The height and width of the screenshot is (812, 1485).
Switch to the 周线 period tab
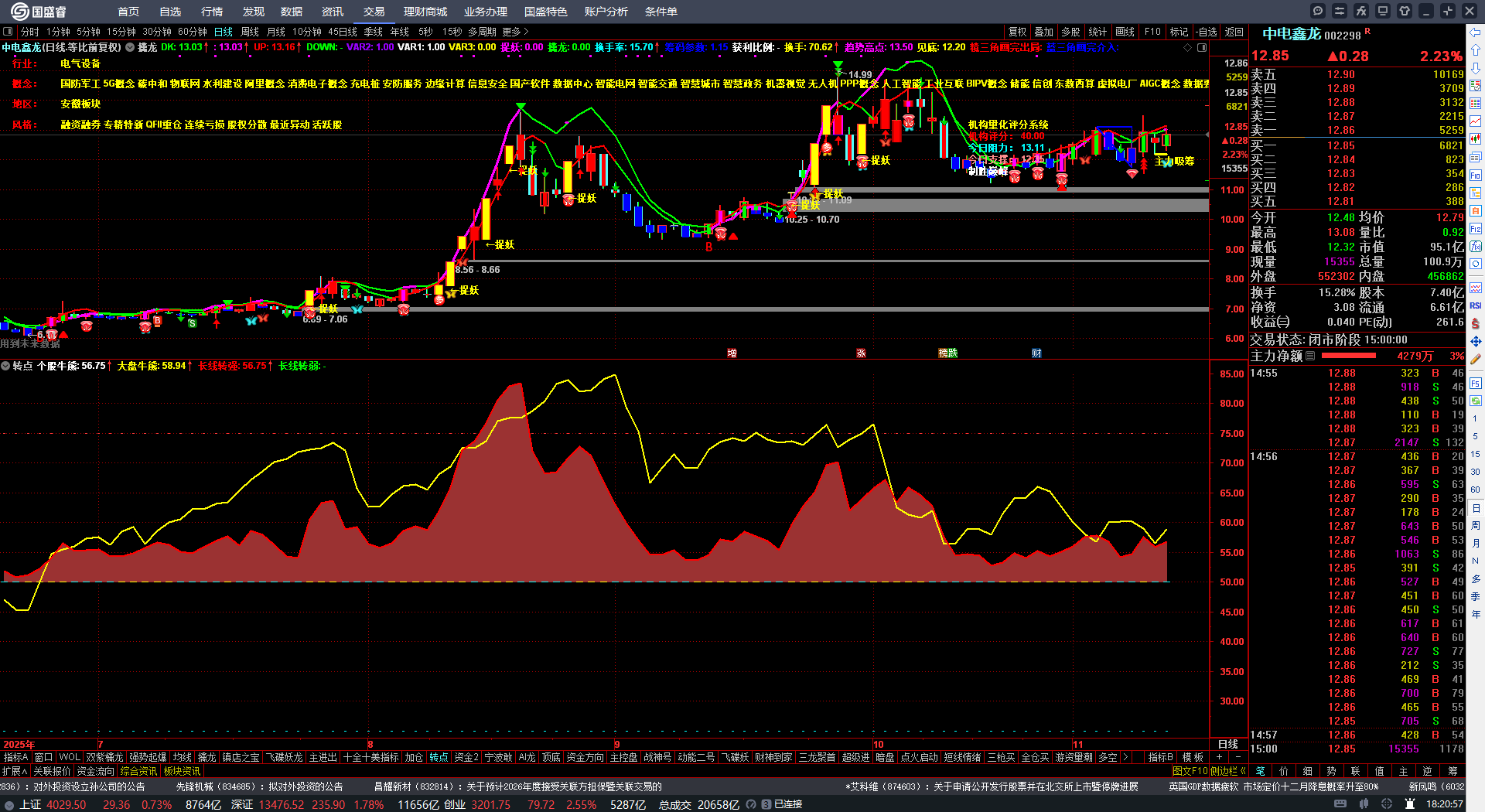(x=250, y=32)
